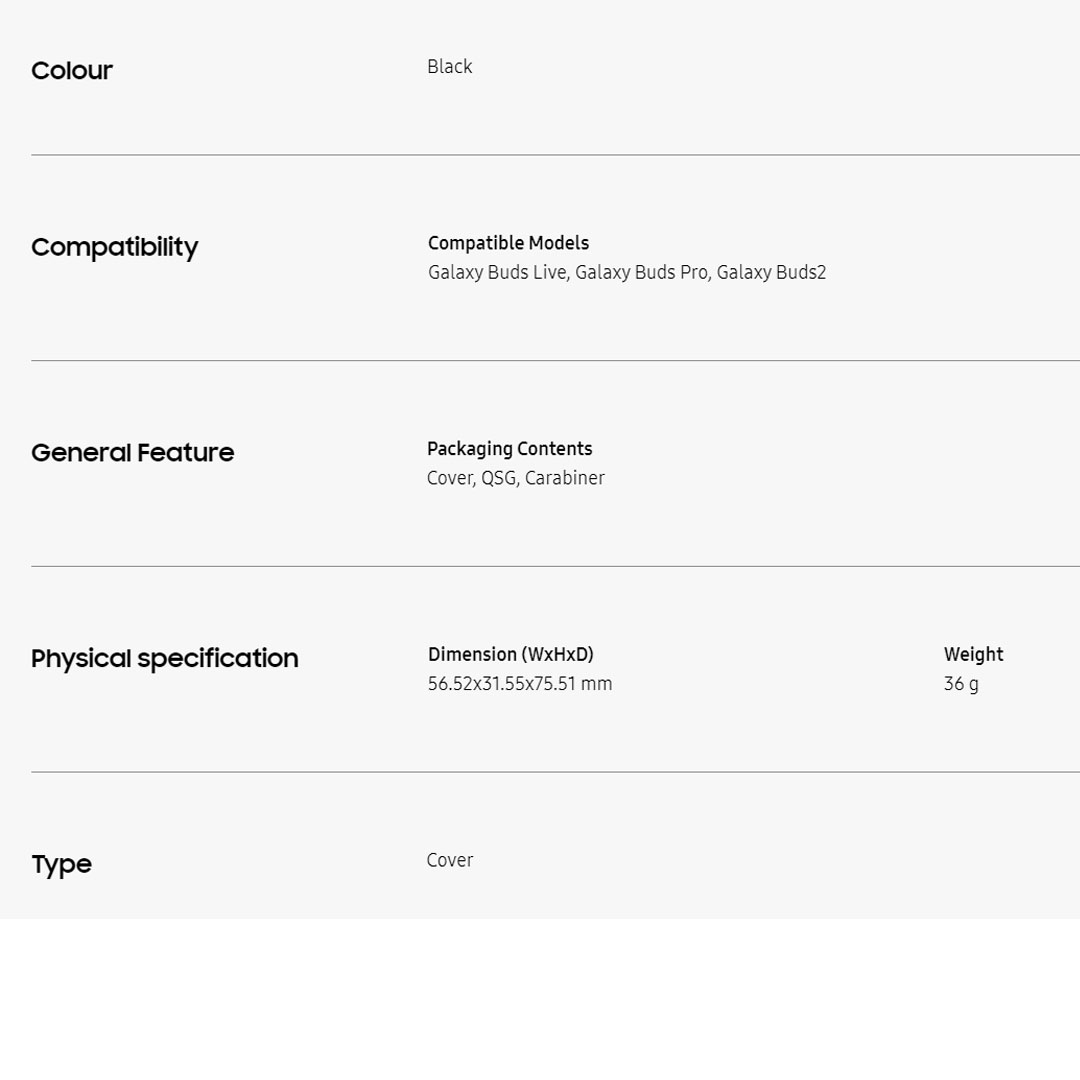Click QSG in the packaging contents
The width and height of the screenshot is (1080, 1080).
pos(498,479)
